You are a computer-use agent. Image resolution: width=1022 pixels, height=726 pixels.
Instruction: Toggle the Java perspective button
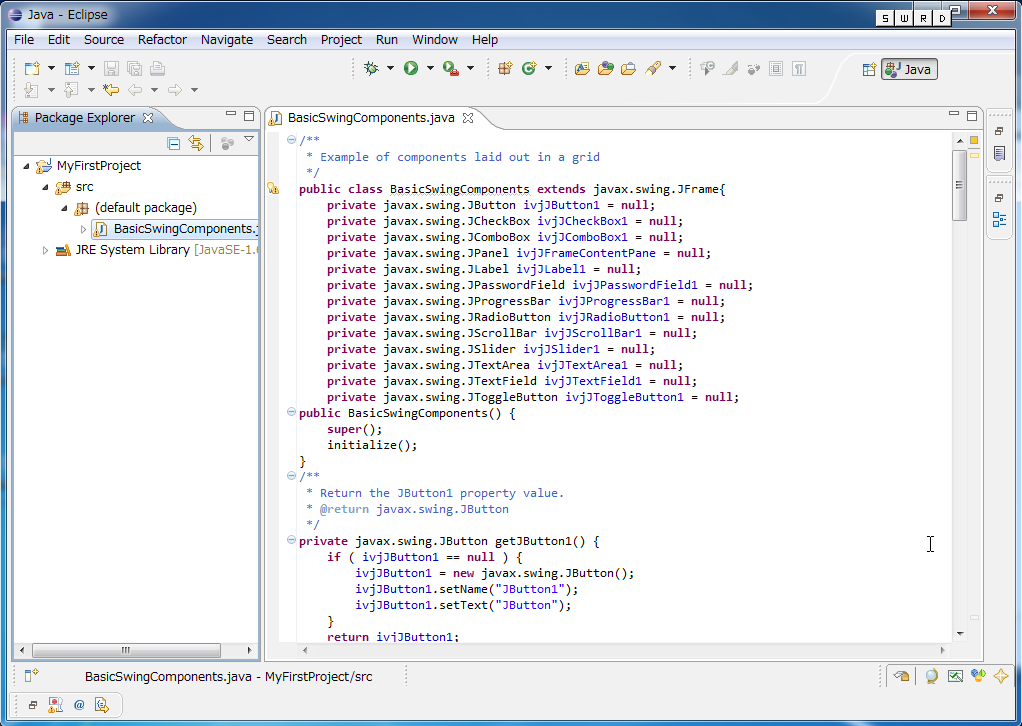(909, 69)
